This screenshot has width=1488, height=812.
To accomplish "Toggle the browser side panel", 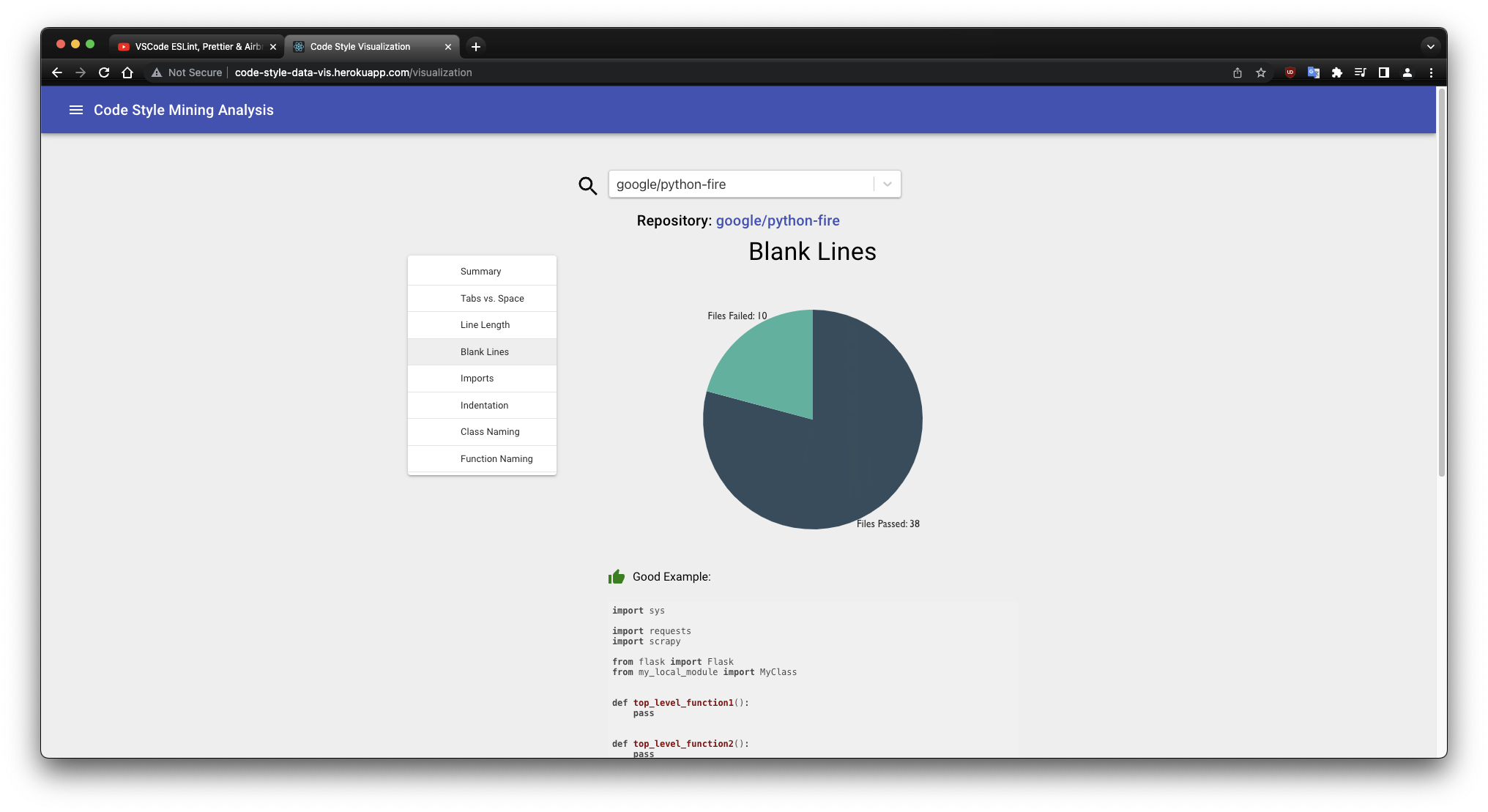I will click(x=1383, y=72).
